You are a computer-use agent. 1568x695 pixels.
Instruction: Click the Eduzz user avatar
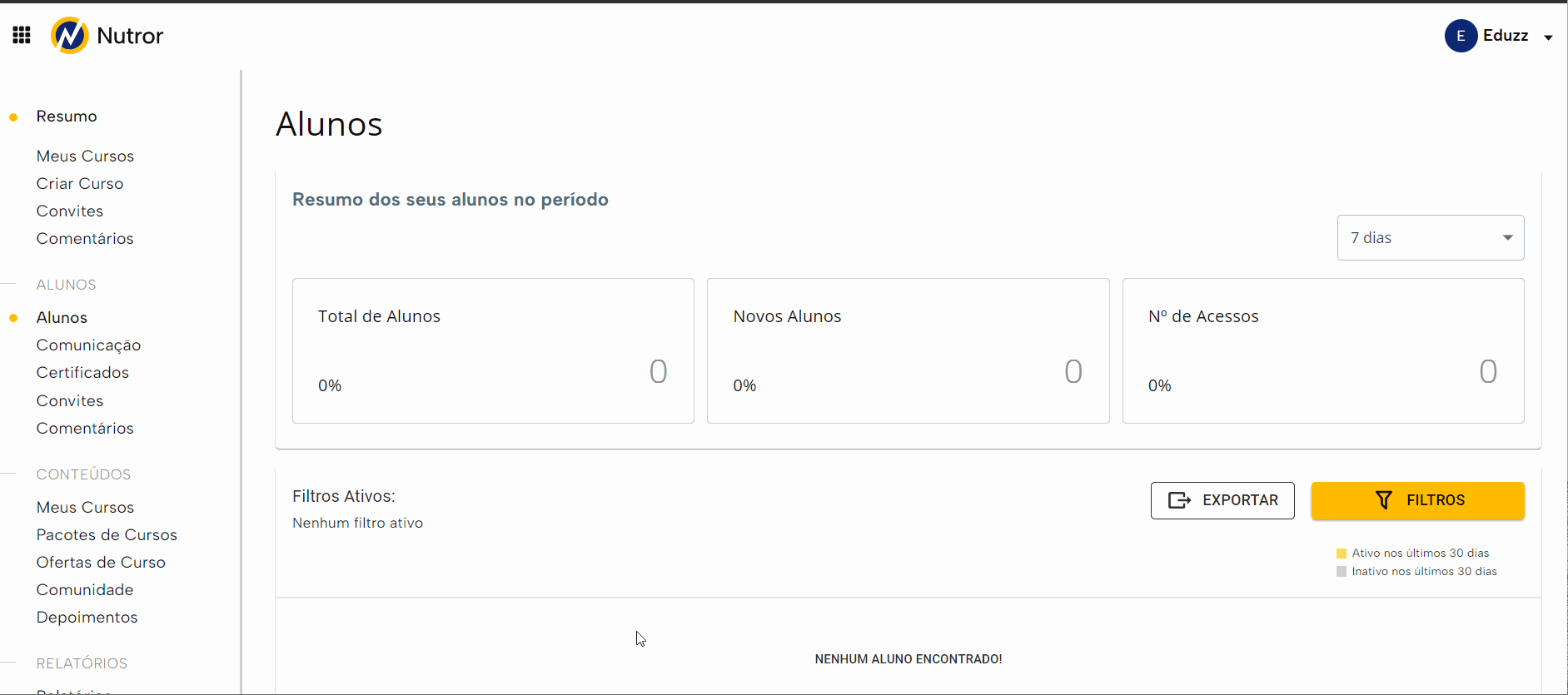pyautogui.click(x=1461, y=36)
